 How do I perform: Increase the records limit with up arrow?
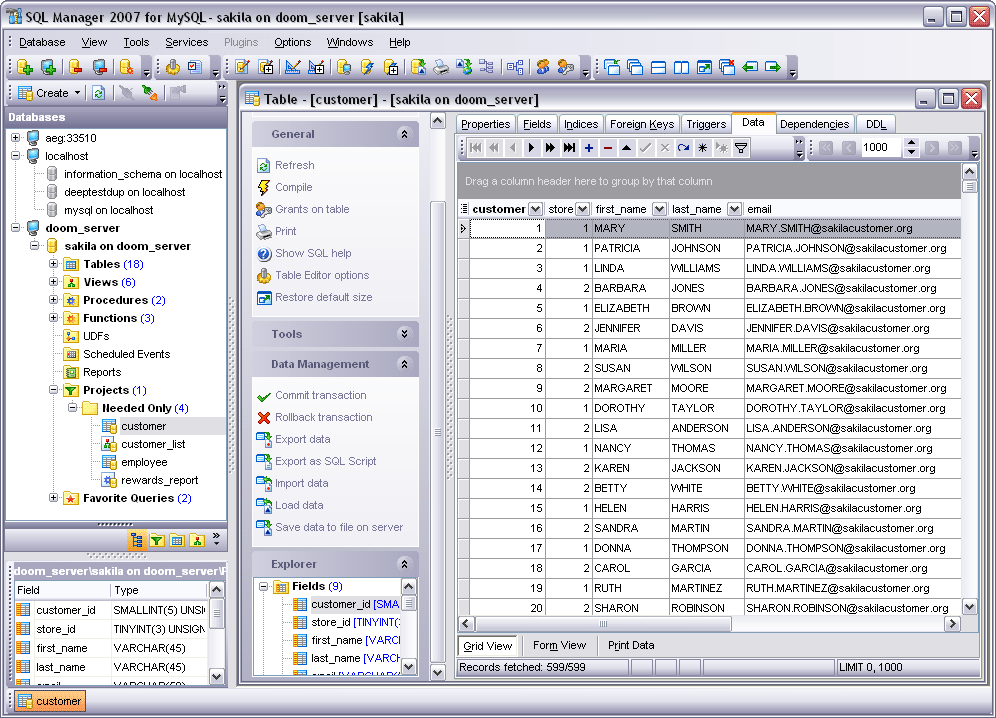[912, 143]
